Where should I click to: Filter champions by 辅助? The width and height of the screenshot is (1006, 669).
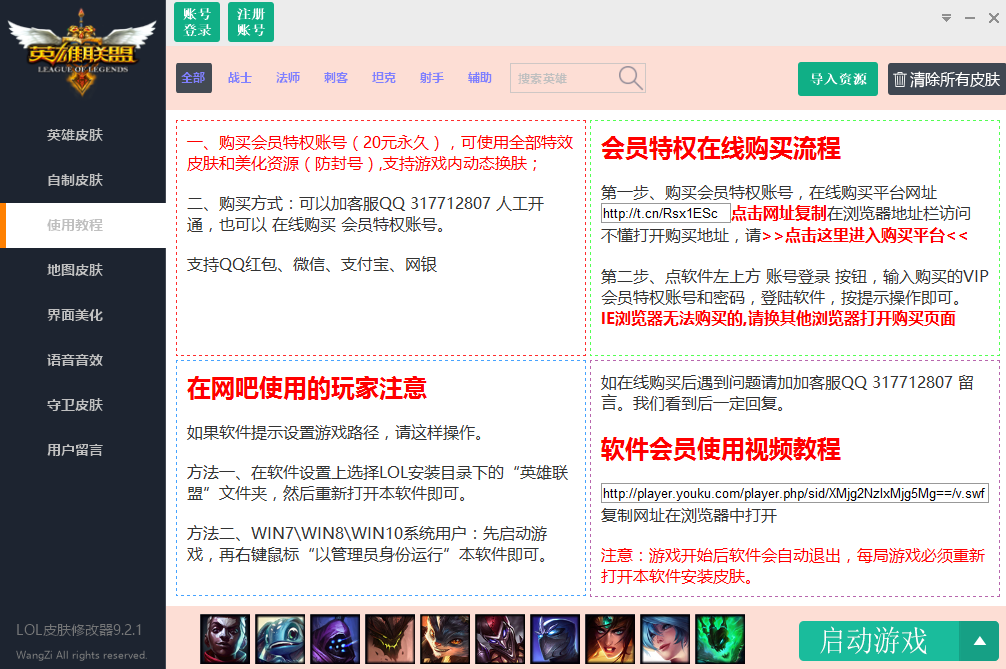pyautogui.click(x=480, y=78)
